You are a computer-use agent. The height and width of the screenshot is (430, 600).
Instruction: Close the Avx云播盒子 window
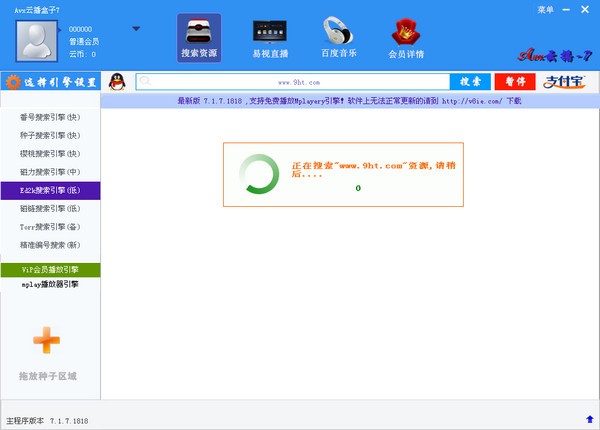585,10
